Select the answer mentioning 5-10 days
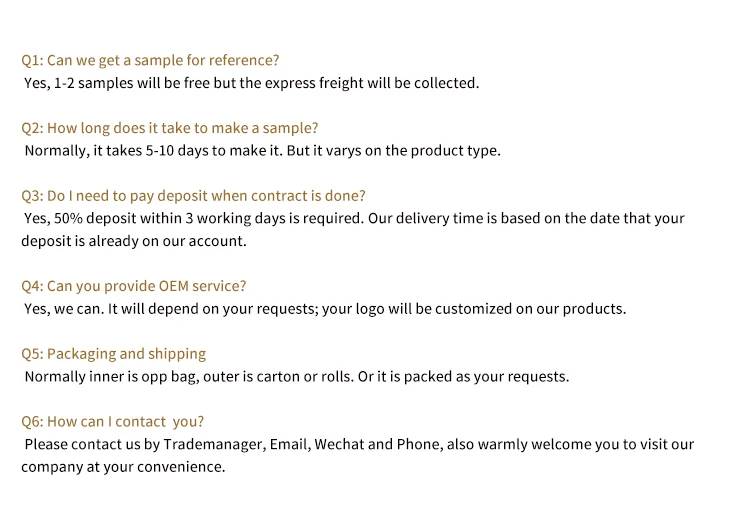Image resolution: width=750 pixels, height=520 pixels. (262, 151)
